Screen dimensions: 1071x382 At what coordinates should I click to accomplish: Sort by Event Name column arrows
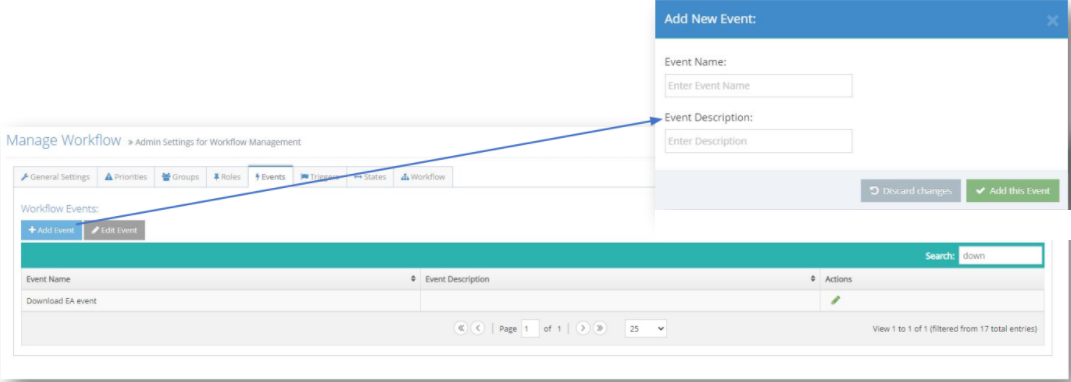click(413, 279)
